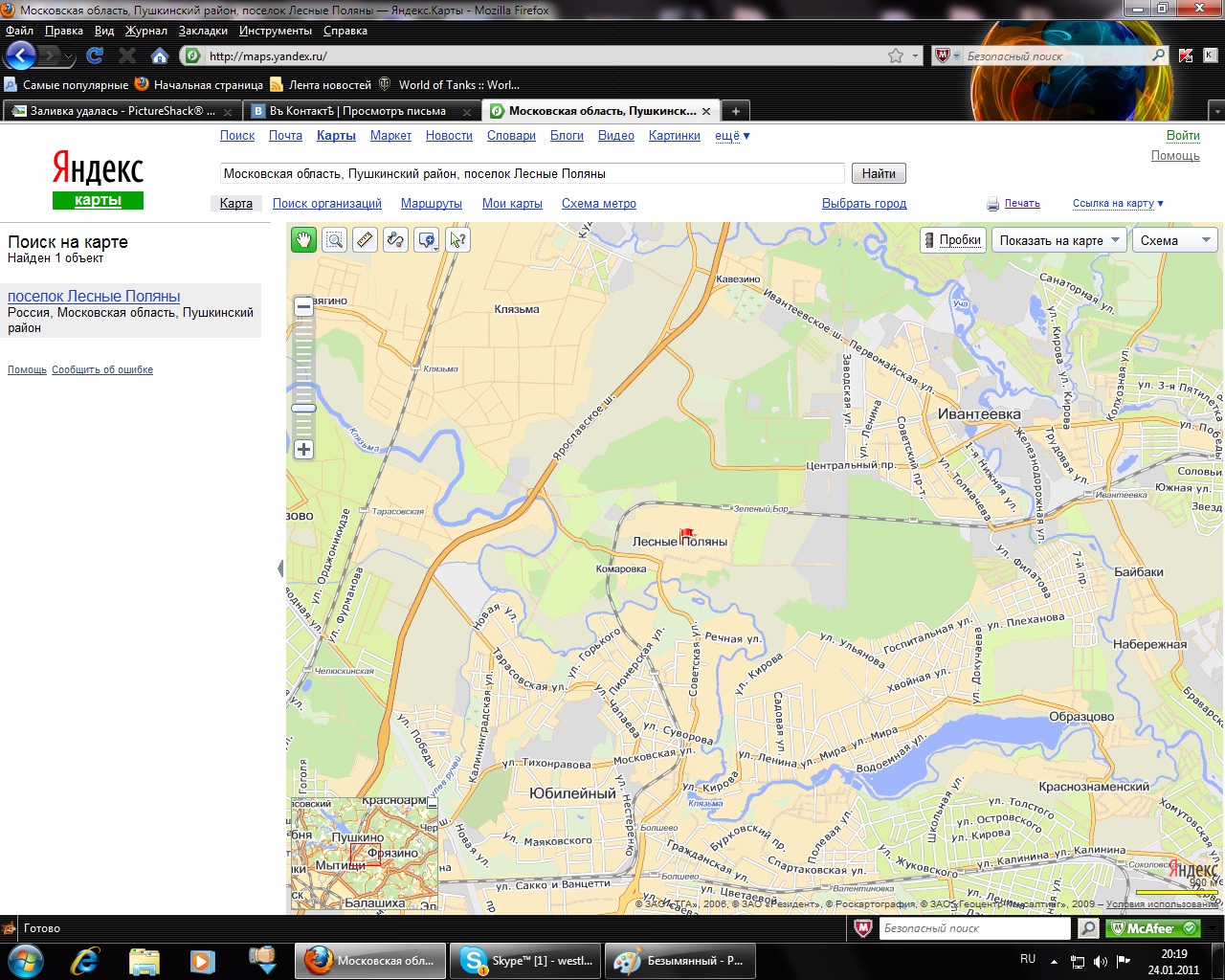The height and width of the screenshot is (980, 1225).
Task: Click the red flag marker at Лесные Поляны
Action: click(x=685, y=534)
